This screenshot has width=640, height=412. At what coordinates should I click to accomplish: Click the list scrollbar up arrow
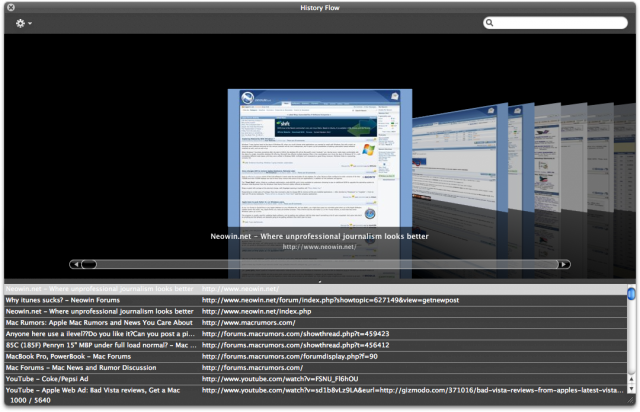click(x=631, y=379)
